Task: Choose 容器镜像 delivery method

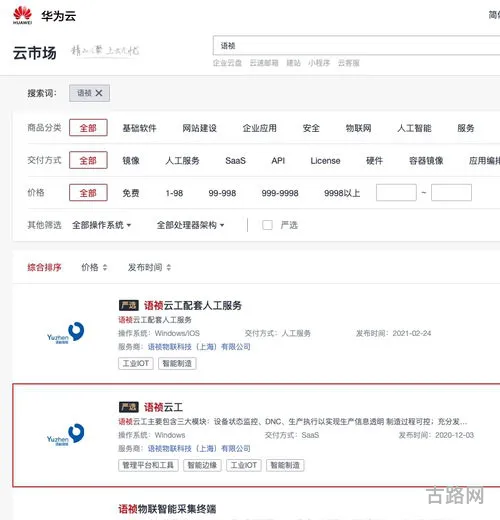Action: pyautogui.click(x=426, y=161)
